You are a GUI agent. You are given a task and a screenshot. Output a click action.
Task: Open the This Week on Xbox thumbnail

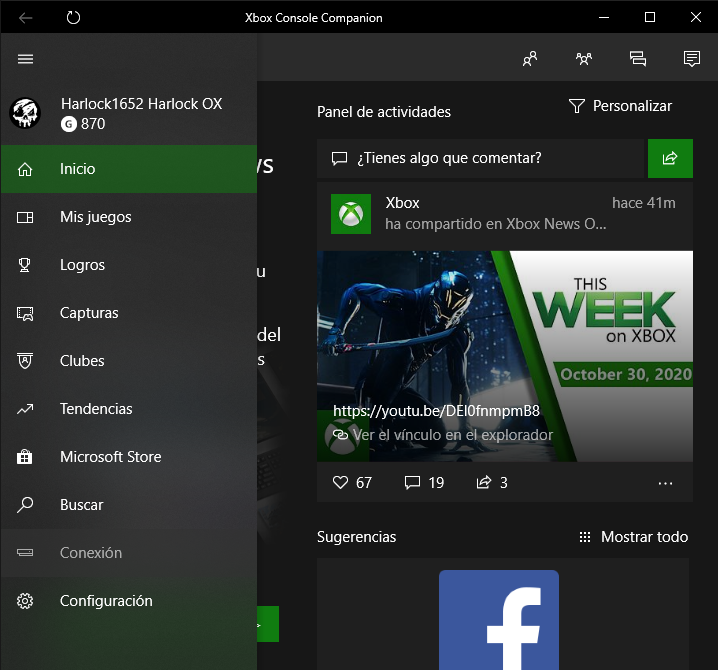tap(505, 356)
